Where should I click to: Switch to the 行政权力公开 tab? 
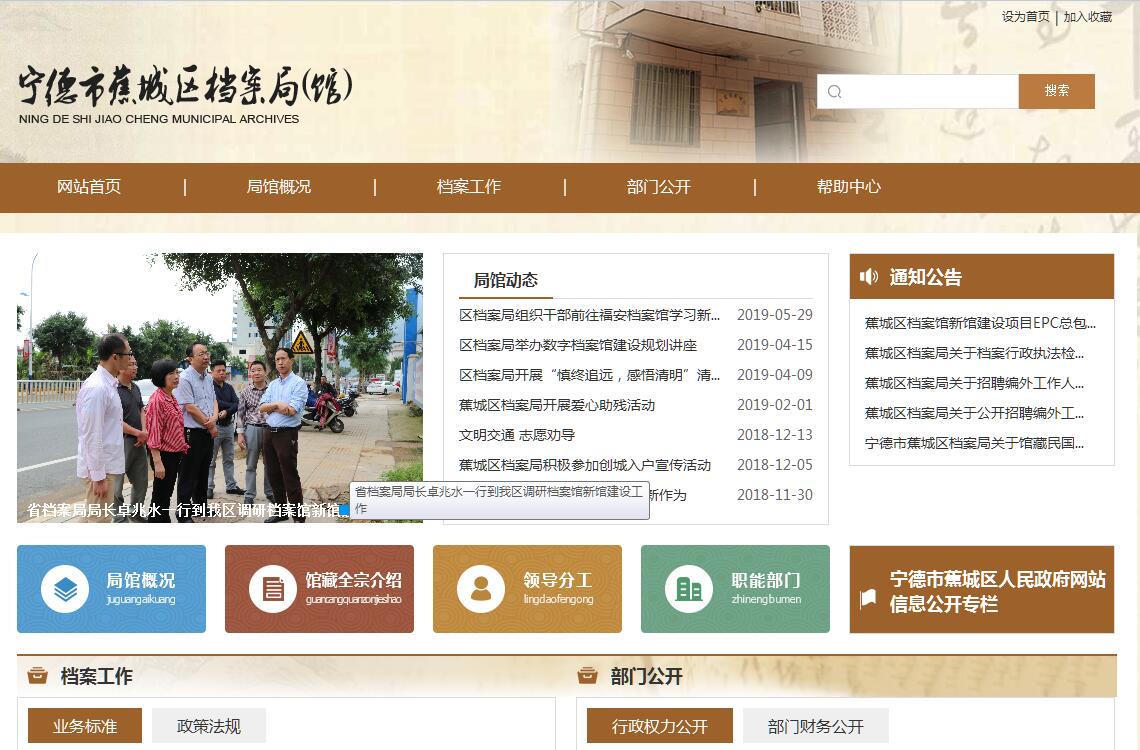point(659,726)
